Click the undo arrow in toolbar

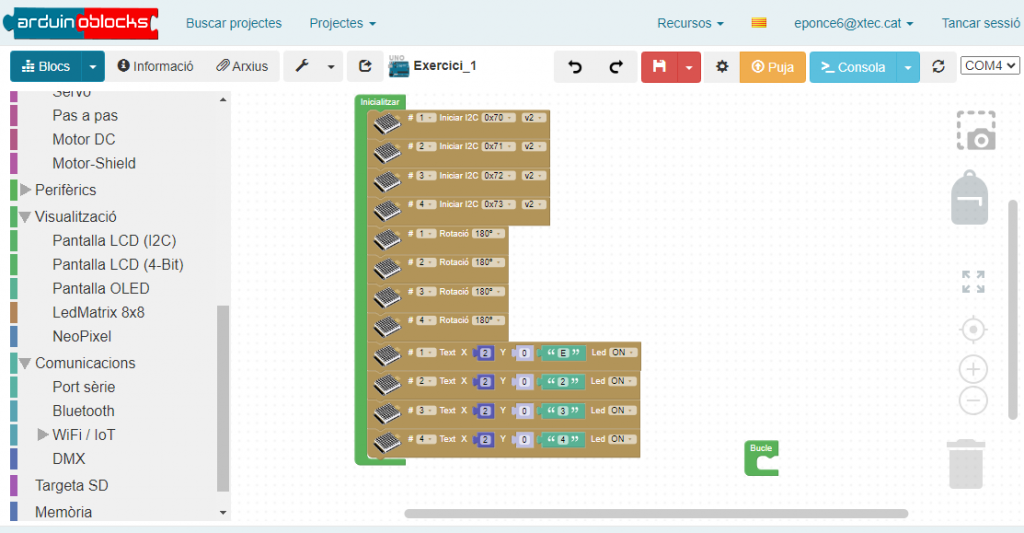(575, 67)
